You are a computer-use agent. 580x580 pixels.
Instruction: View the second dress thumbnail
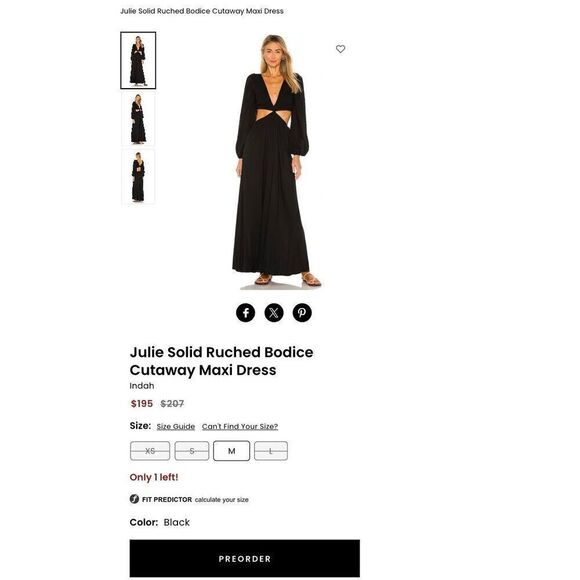tap(138, 119)
